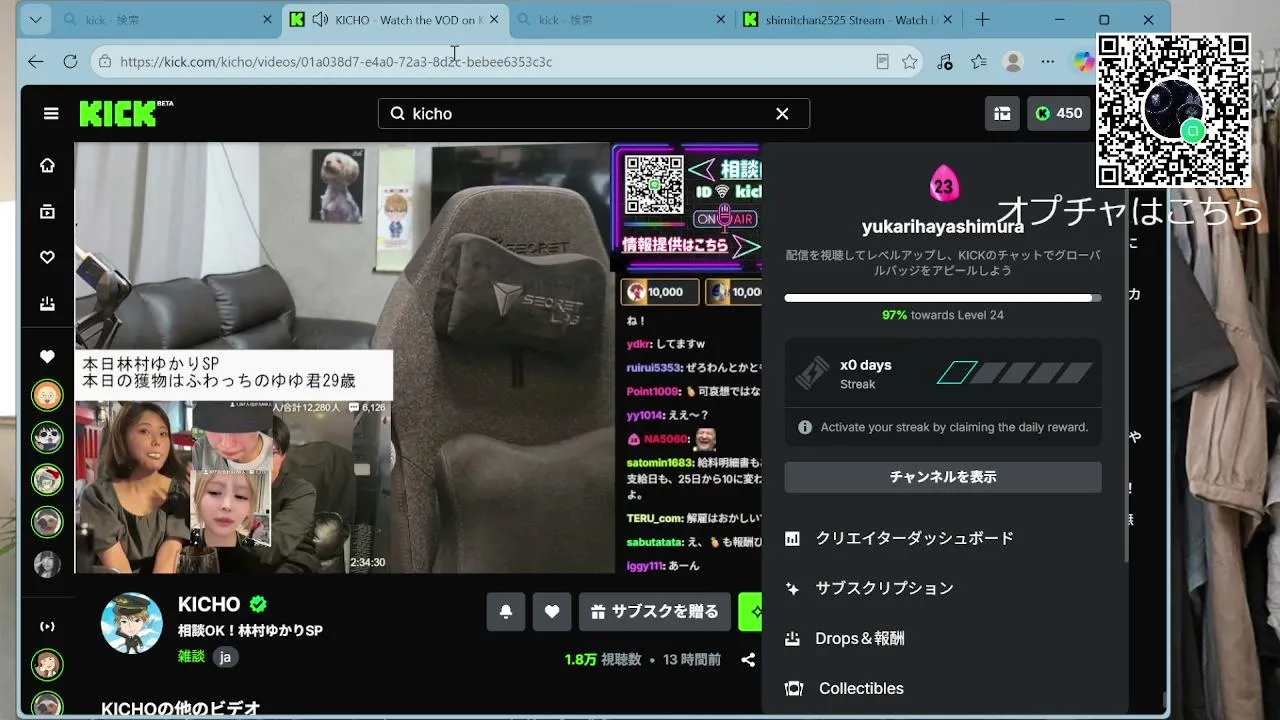Click the music icon in browser toolbar
1280x720 pixels.
[945, 62]
